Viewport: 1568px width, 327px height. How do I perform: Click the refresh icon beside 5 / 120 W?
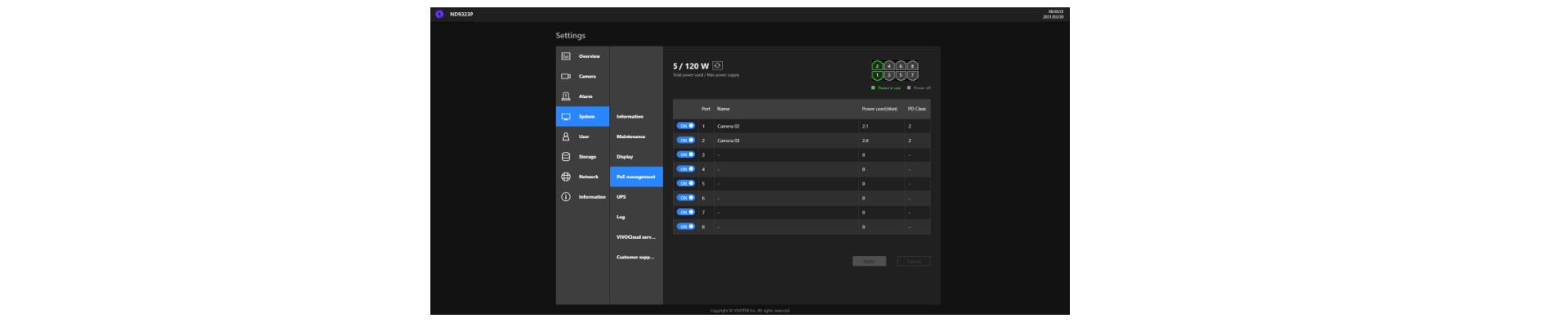[718, 65]
